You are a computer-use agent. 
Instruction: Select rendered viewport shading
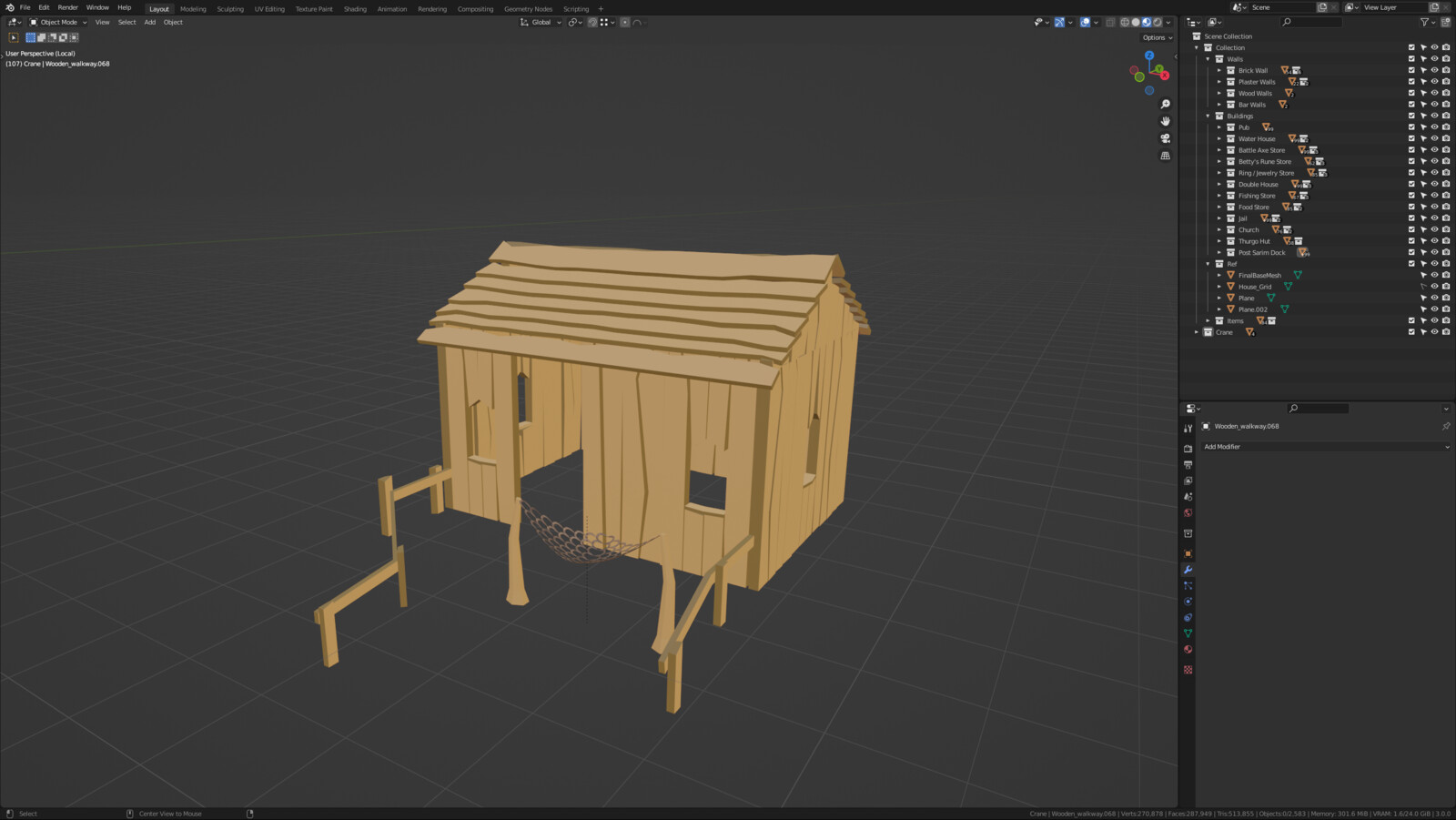click(x=1158, y=22)
